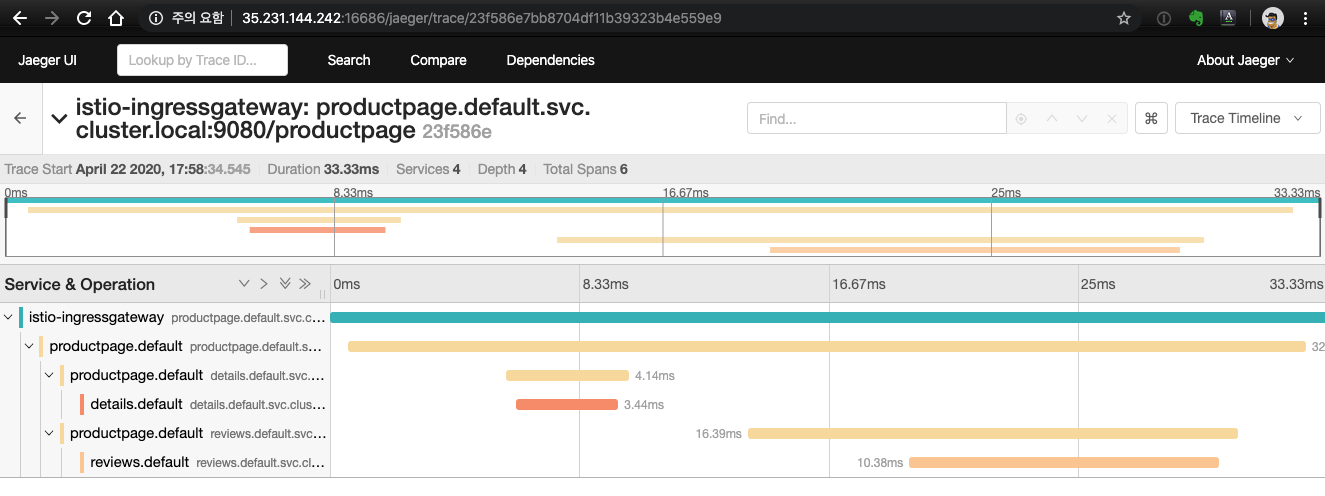
Task: Click the Jaeger UI home link
Action: coord(47,60)
